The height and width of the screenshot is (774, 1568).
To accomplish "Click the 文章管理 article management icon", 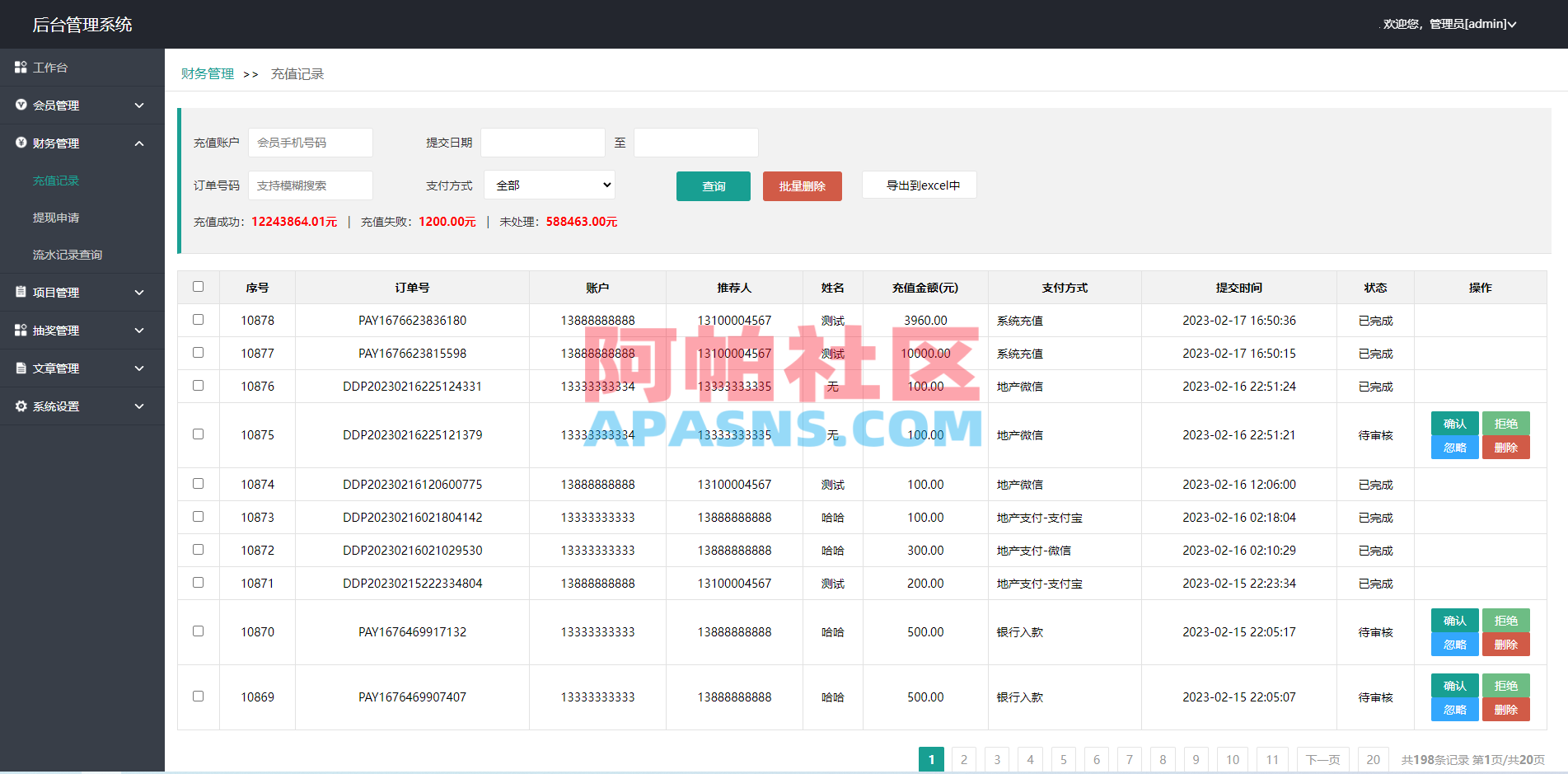I will [21, 368].
